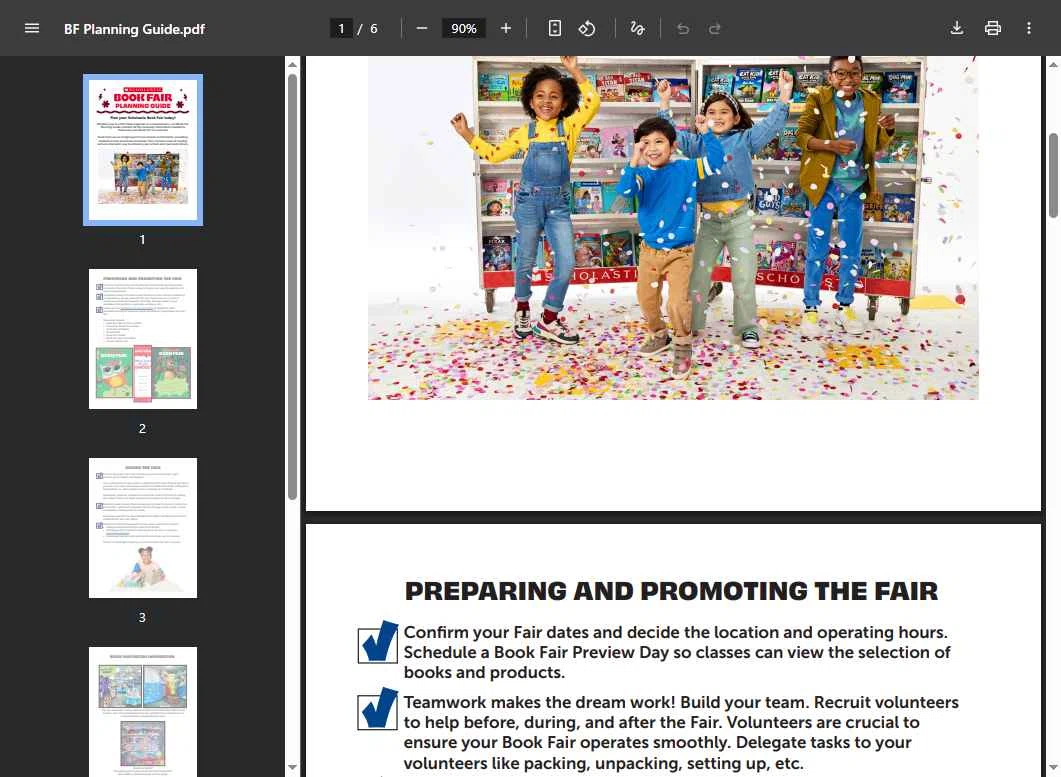Click the BF Planning Guide.pdf title
1061x777 pixels.
pyautogui.click(x=134, y=29)
